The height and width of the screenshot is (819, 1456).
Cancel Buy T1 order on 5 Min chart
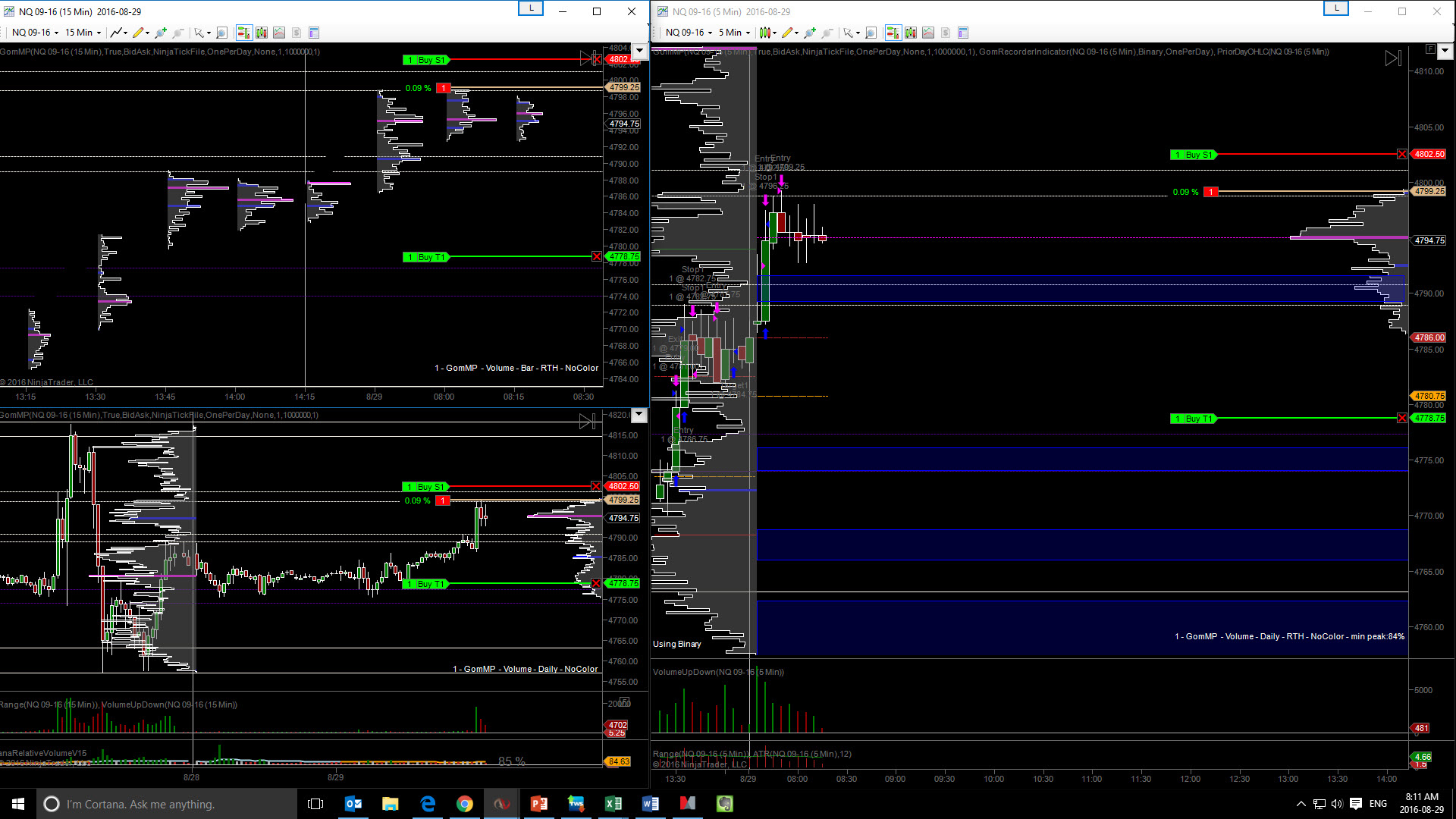[1402, 419]
